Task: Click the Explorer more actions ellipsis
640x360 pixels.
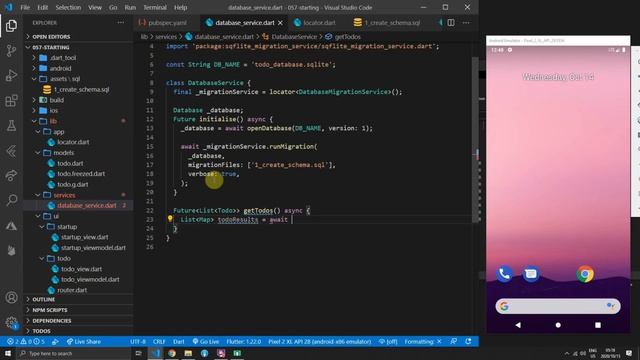Action: [x=121, y=23]
